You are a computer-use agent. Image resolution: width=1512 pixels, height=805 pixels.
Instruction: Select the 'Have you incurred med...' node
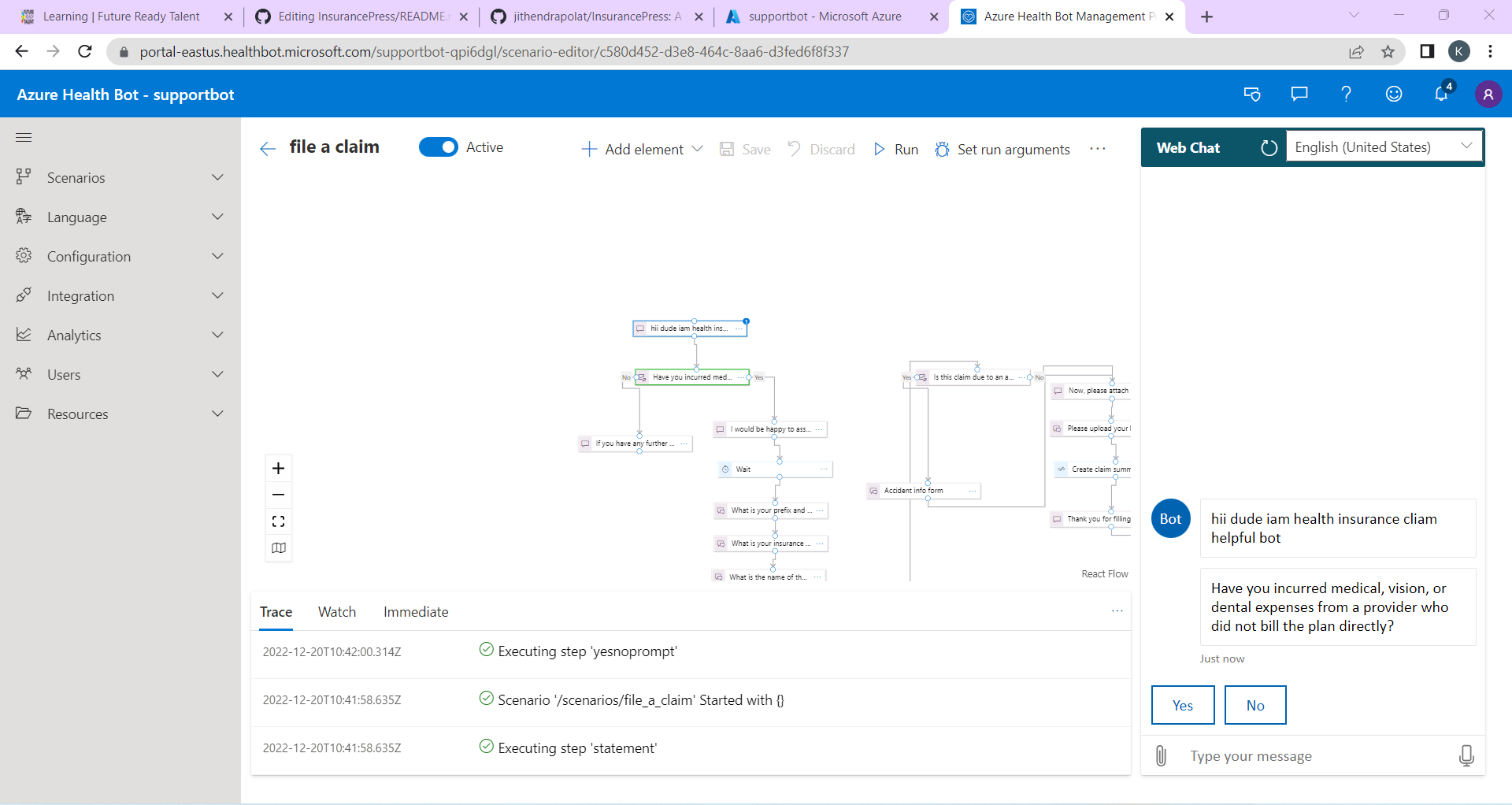(692, 377)
